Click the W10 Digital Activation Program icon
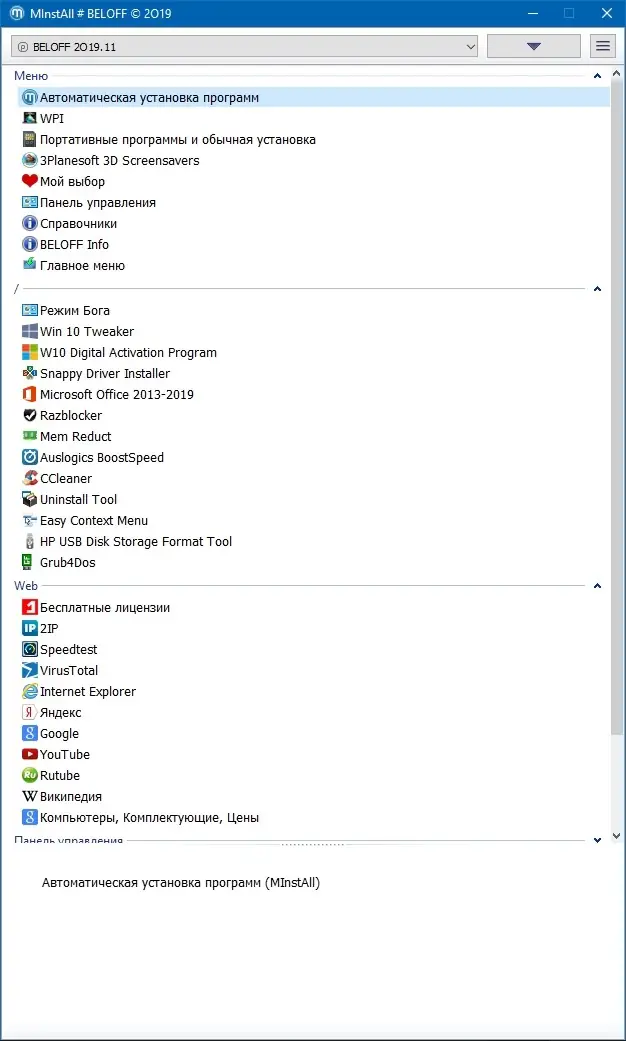Image resolution: width=626 pixels, height=1041 pixels. (x=29, y=353)
